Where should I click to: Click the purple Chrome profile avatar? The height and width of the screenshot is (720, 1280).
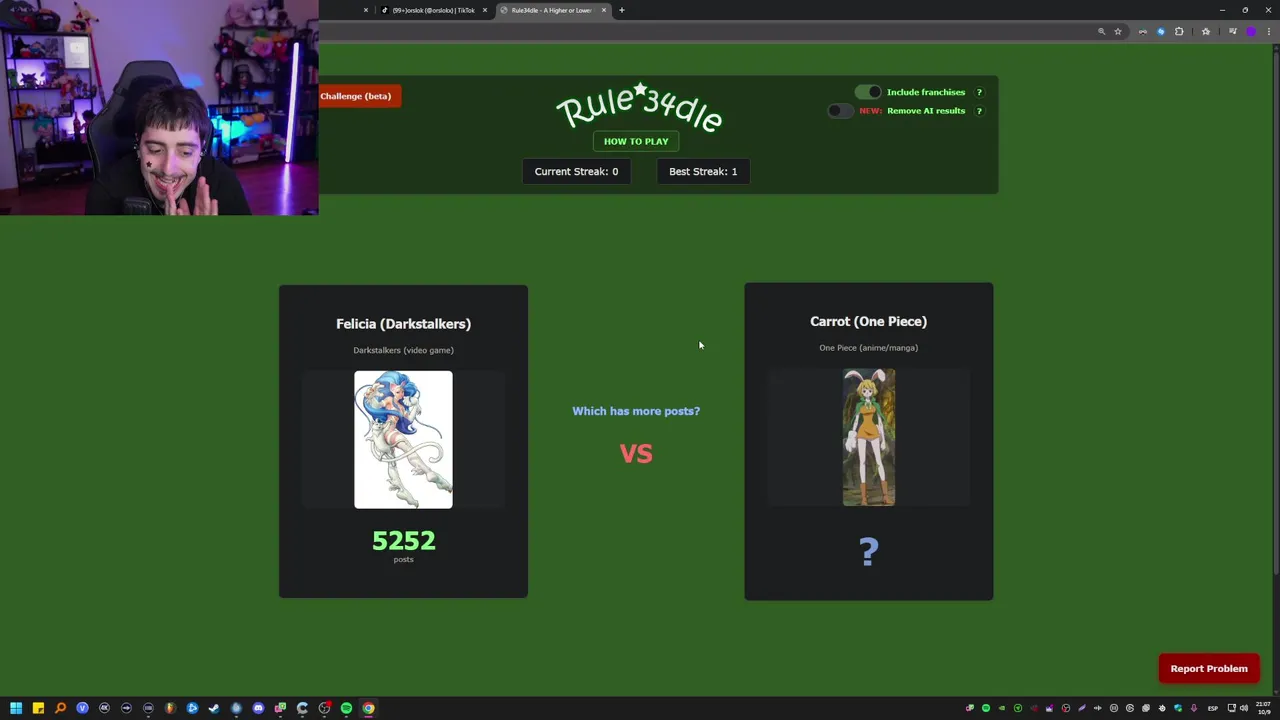tap(1251, 32)
